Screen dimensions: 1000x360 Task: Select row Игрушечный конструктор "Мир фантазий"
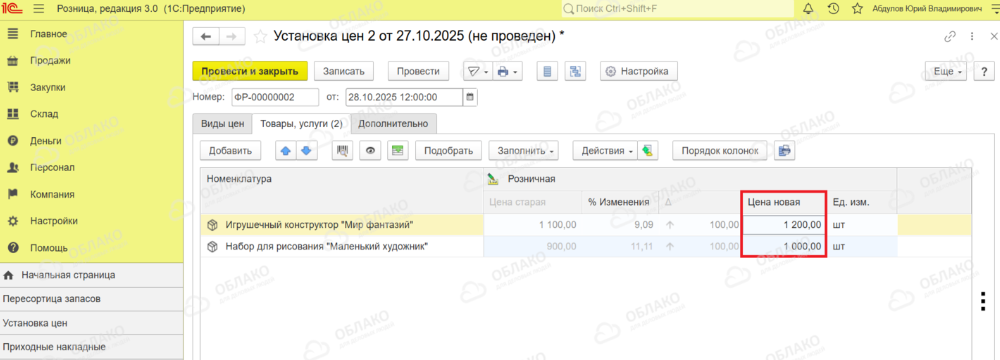(342, 225)
